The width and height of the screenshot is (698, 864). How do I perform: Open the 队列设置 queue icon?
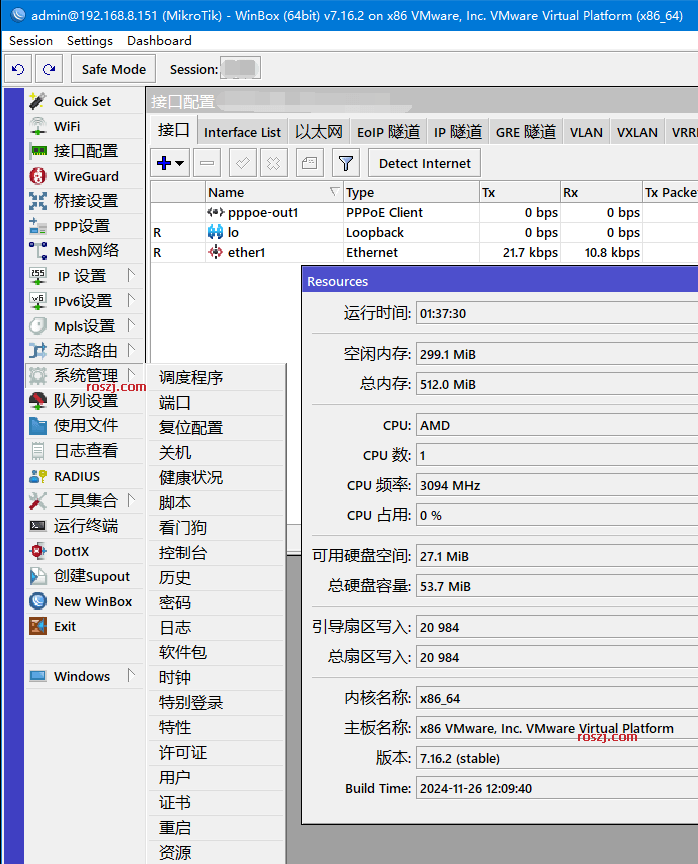click(x=37, y=401)
